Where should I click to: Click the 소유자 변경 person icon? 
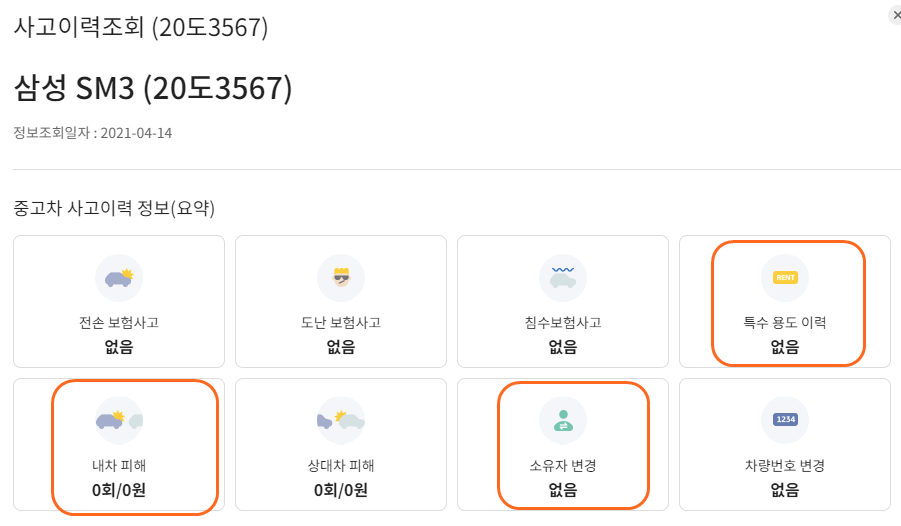563,420
